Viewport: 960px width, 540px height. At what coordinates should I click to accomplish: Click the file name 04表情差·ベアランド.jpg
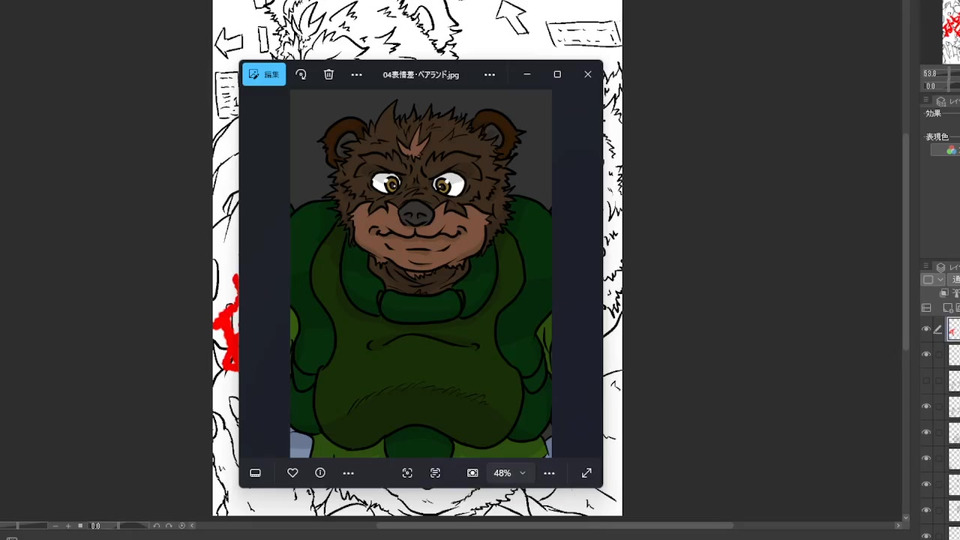pos(421,75)
